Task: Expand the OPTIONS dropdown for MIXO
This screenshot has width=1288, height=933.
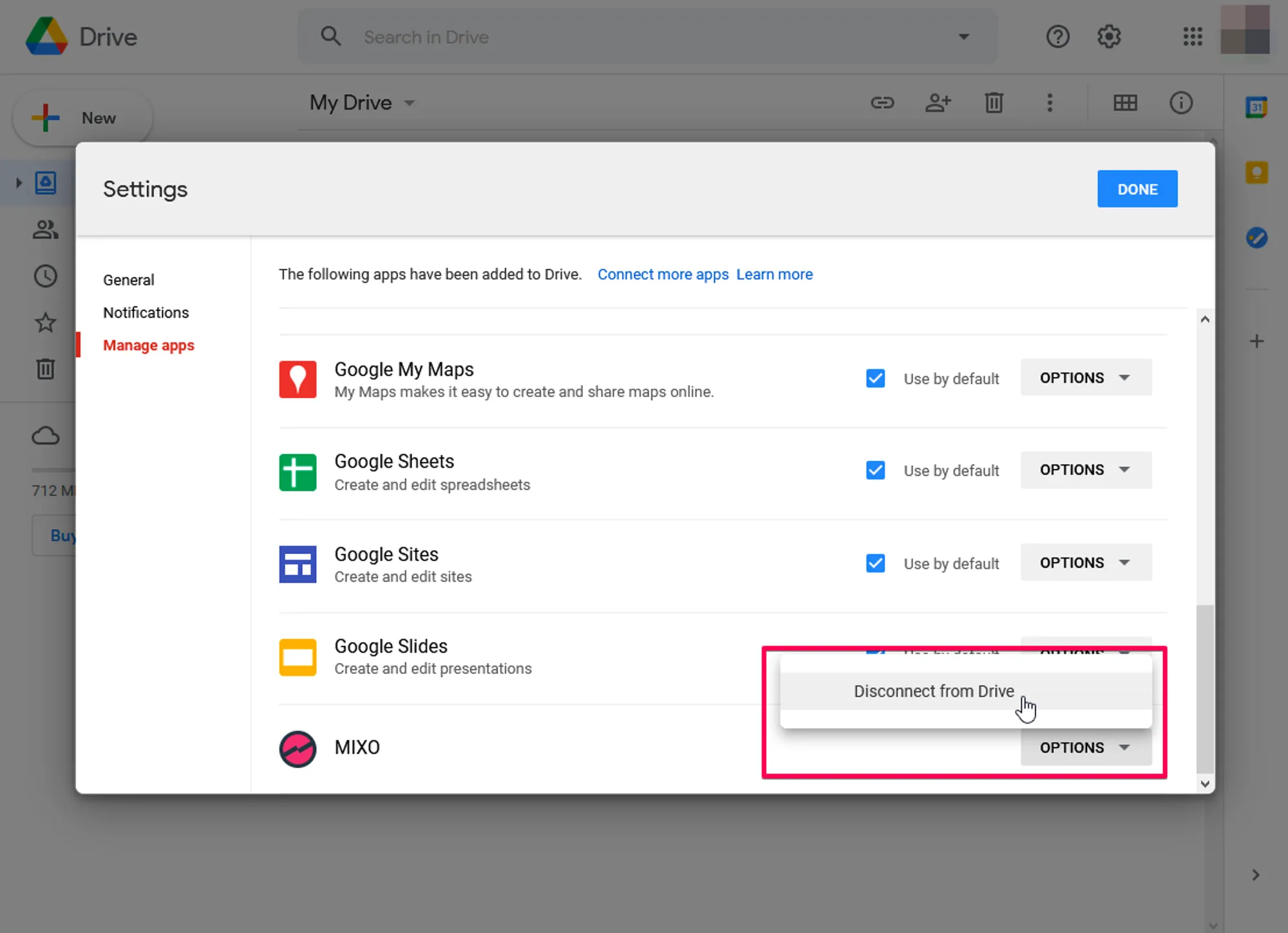Action: 1085,747
